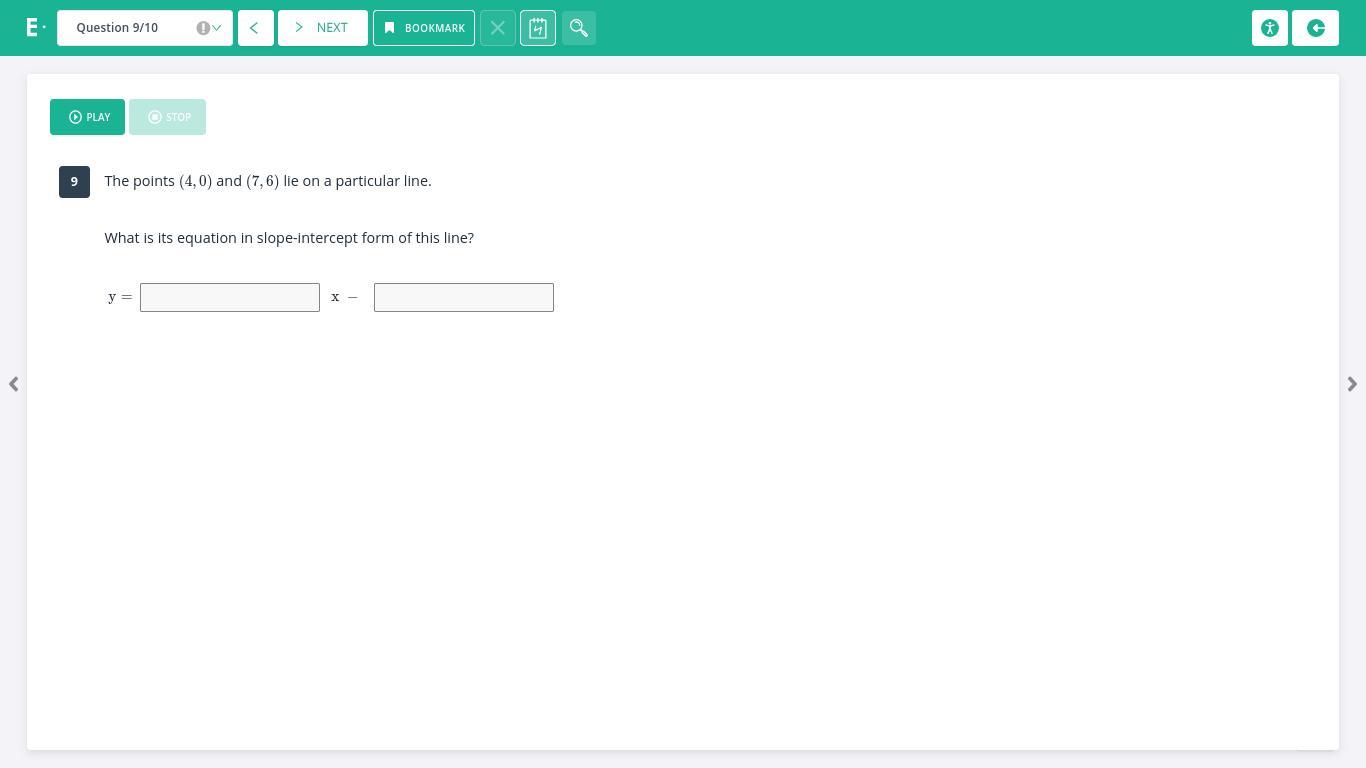Select the magnifier zoom tool
This screenshot has width=1366, height=768.
click(579, 28)
